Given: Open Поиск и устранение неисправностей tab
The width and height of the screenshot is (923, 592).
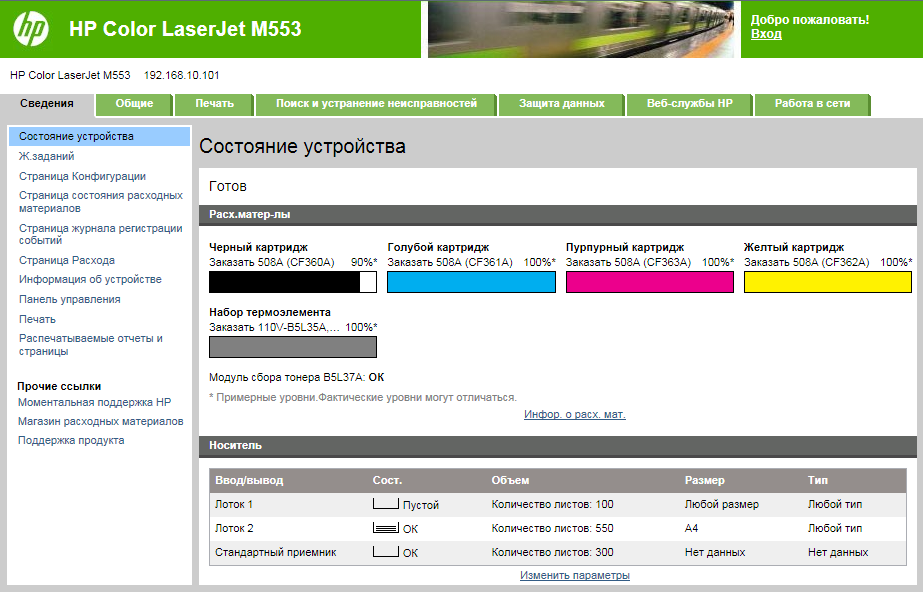Looking at the screenshot, I should pyautogui.click(x=376, y=104).
